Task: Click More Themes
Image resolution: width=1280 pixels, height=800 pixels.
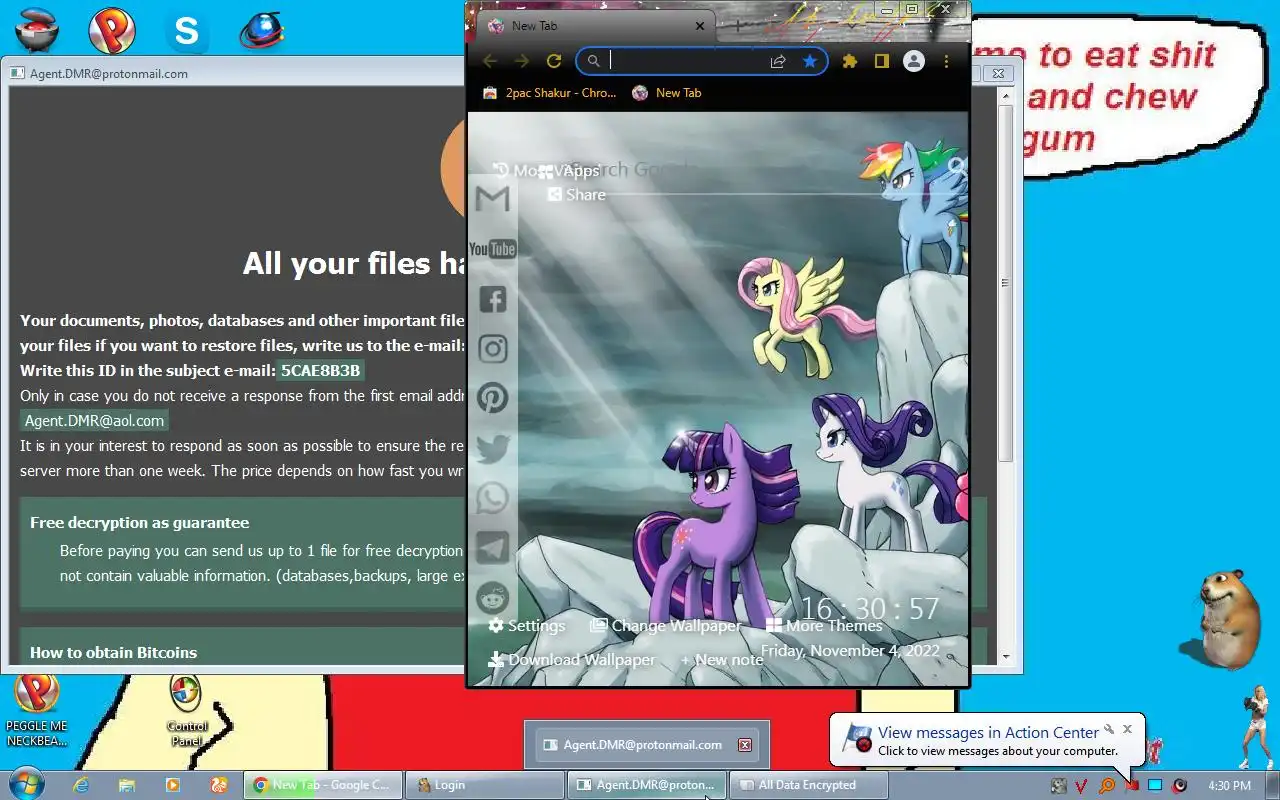Action: tap(824, 626)
